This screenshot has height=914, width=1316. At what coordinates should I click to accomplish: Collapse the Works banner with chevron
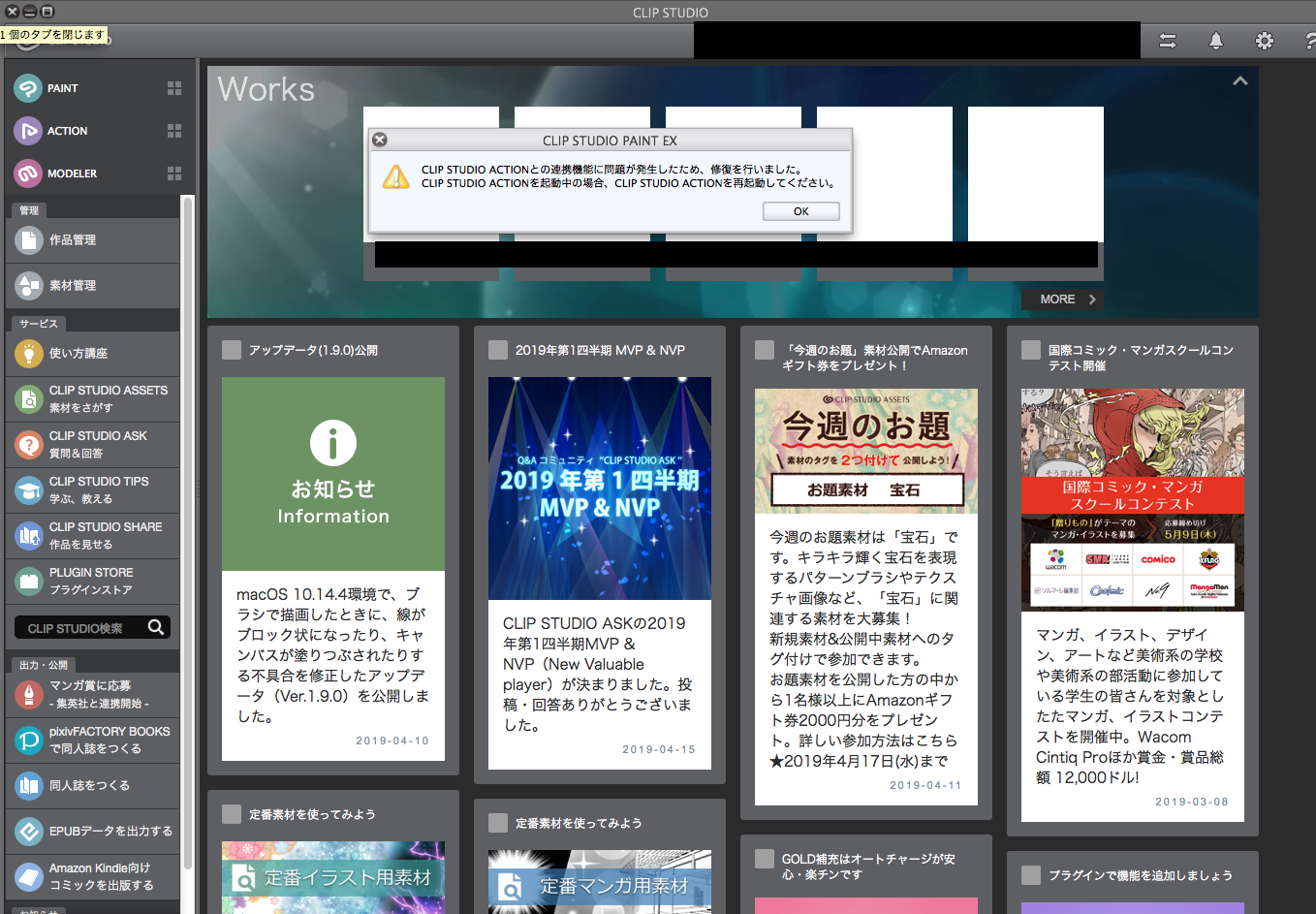pyautogui.click(x=1239, y=81)
